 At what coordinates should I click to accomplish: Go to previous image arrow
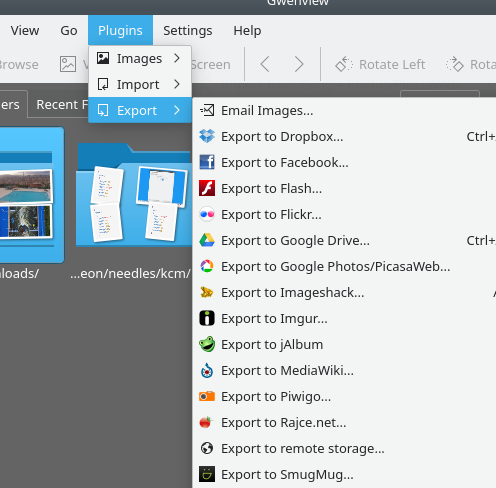tap(265, 64)
